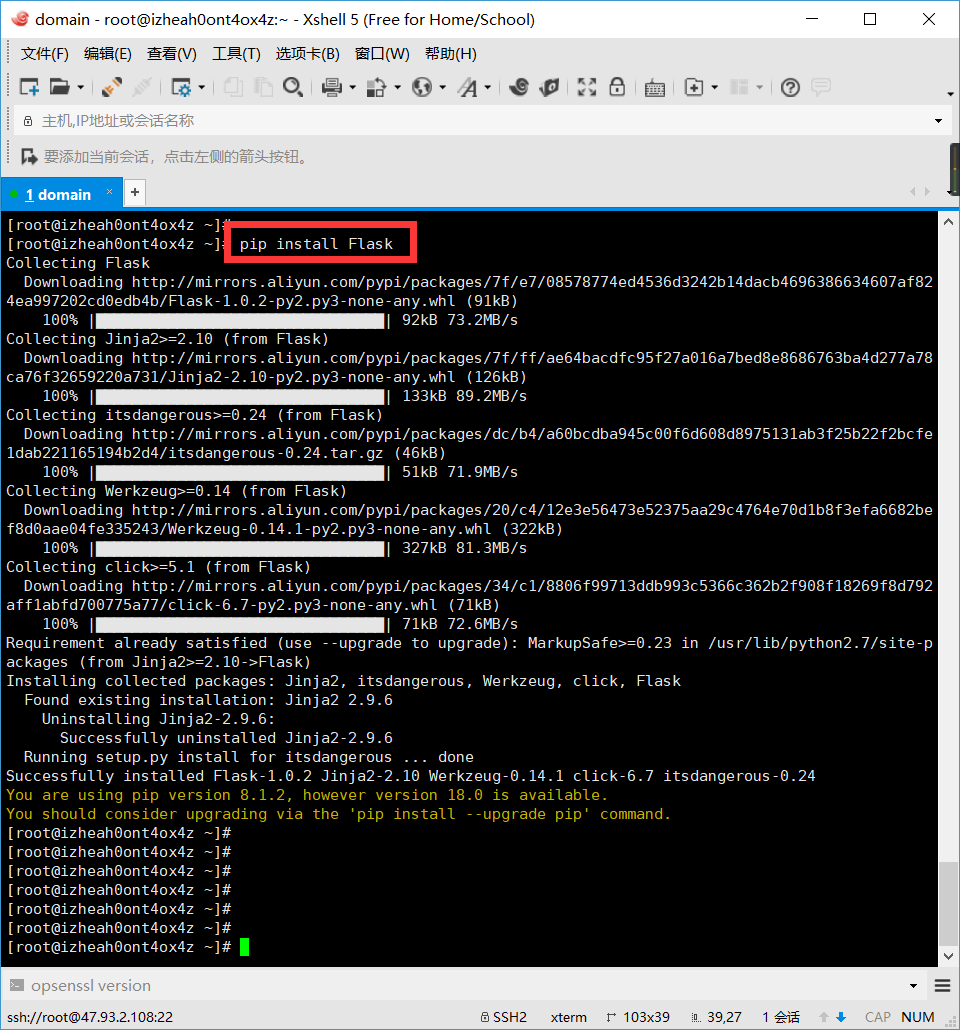Click the greyed tab arrangement layout icon
The height and width of the screenshot is (1030, 960).
pyautogui.click(x=740, y=87)
